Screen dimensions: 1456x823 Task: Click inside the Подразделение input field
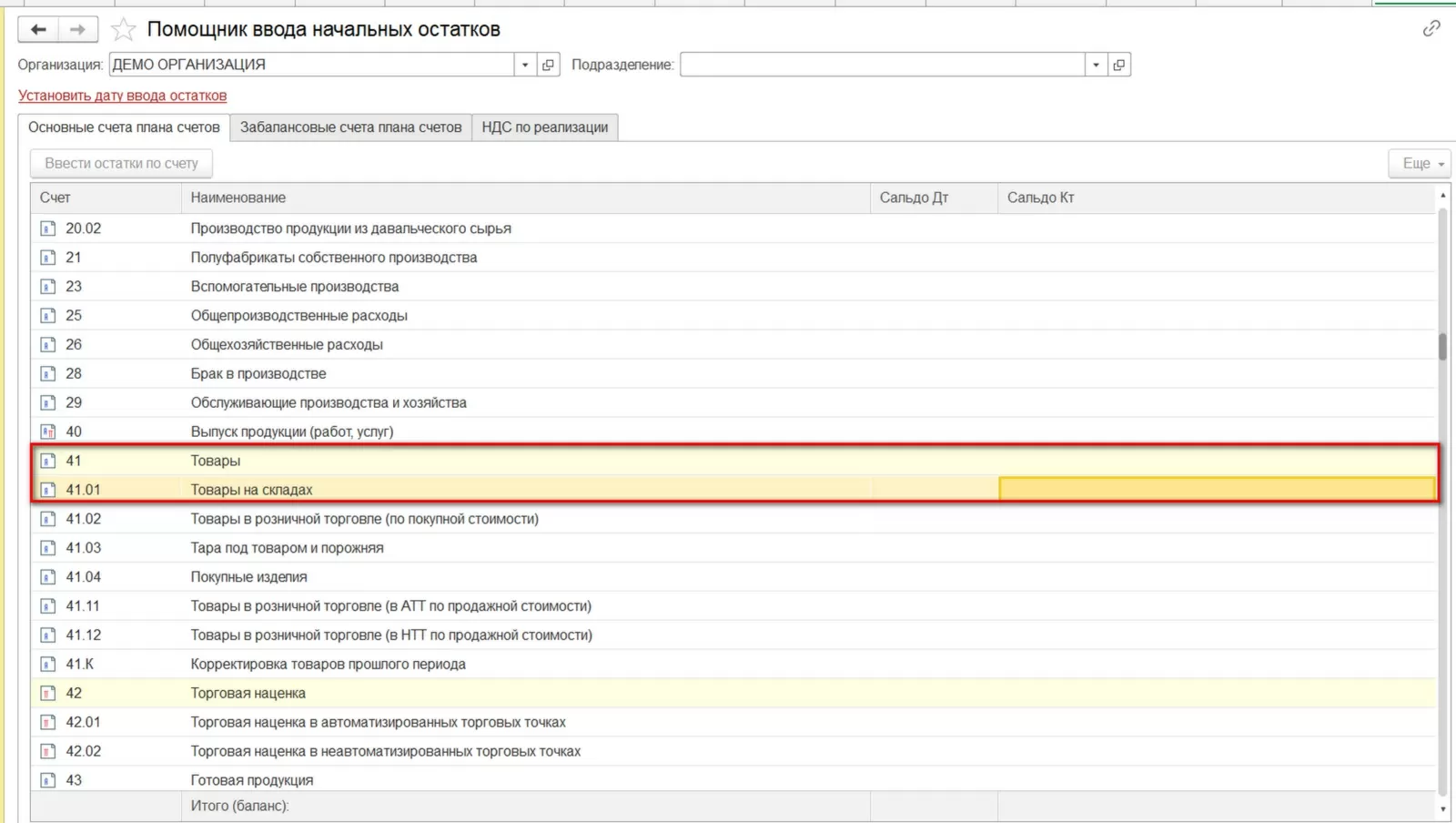[881, 65]
